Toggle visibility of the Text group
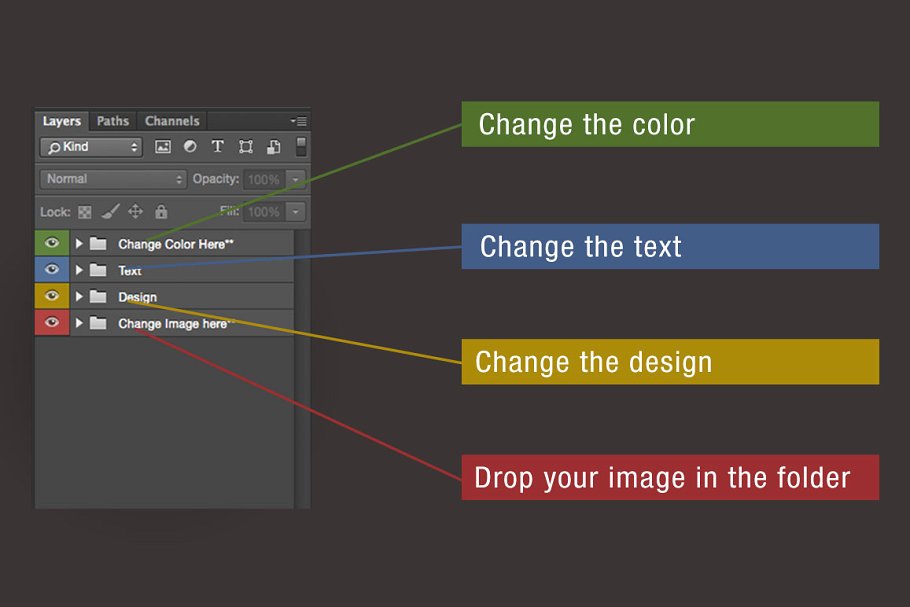This screenshot has height=607, width=910. click(x=52, y=270)
